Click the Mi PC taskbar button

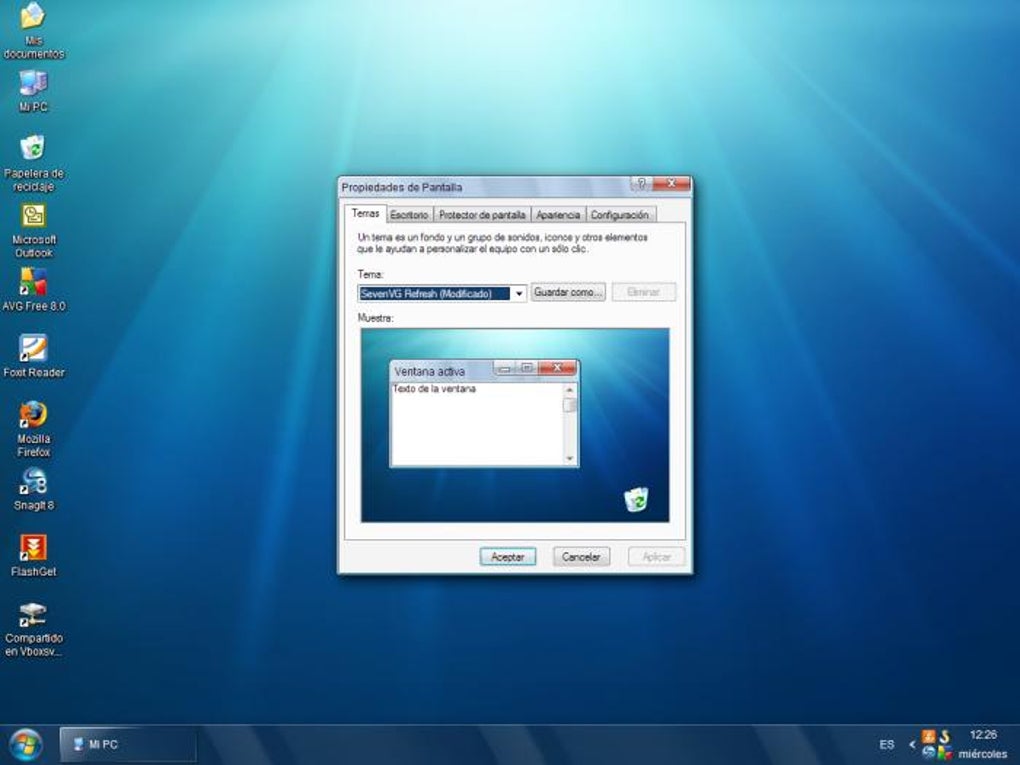click(x=128, y=744)
